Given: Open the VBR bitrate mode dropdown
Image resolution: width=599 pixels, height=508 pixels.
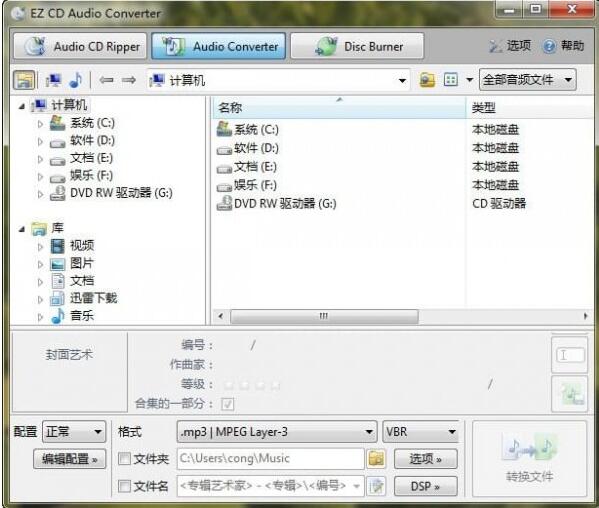Looking at the screenshot, I should click(420, 432).
